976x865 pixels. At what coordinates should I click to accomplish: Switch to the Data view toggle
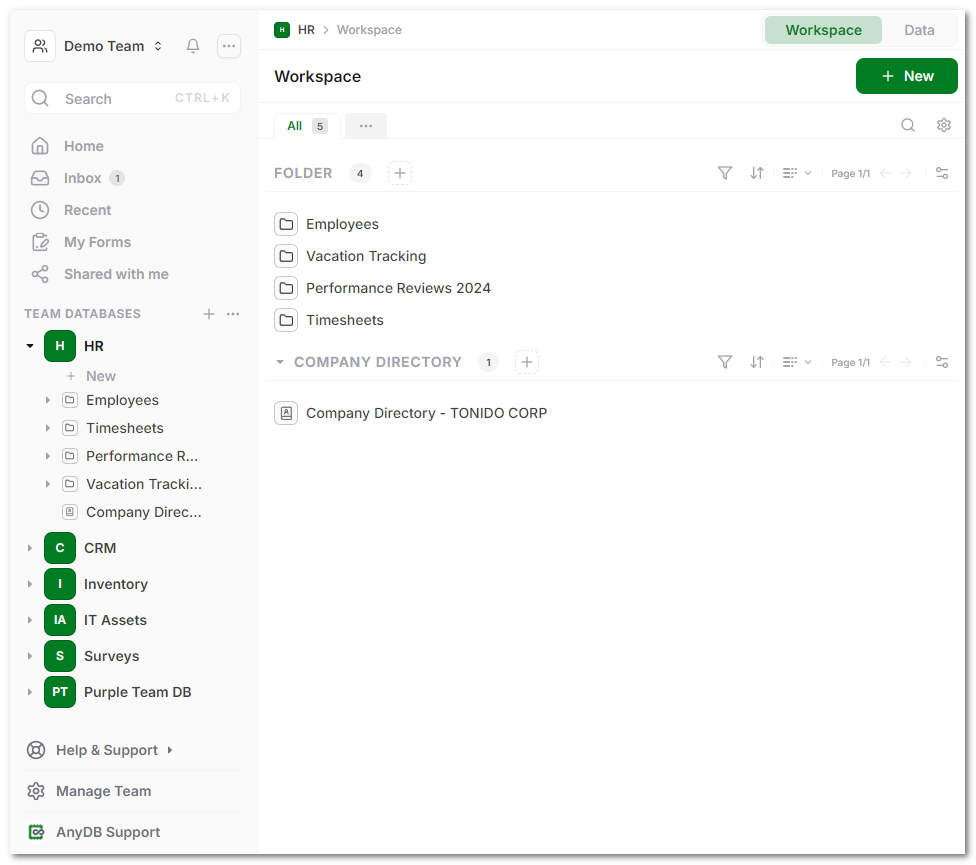pyautogui.click(x=919, y=30)
